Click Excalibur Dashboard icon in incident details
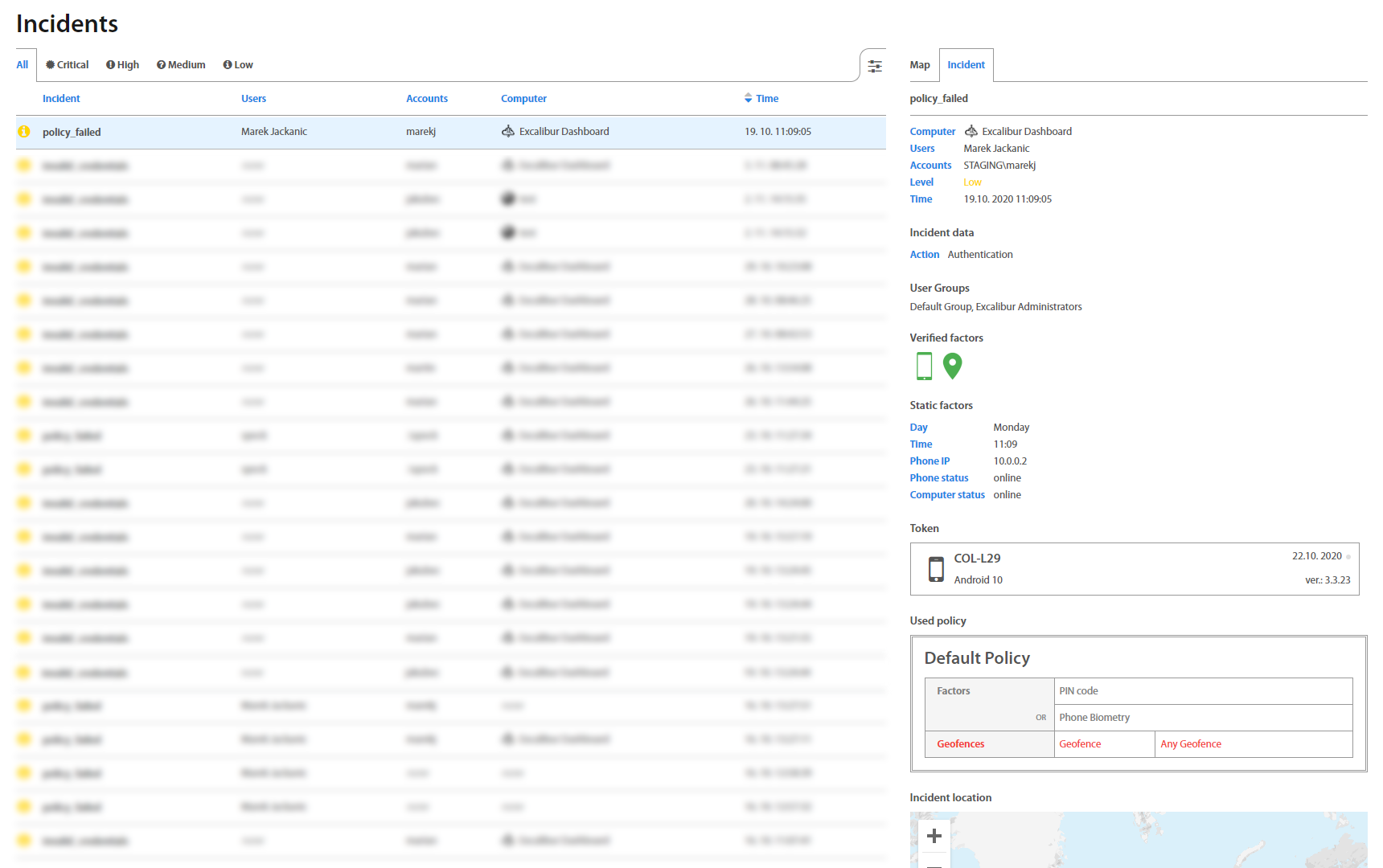The height and width of the screenshot is (868, 1383). coord(971,131)
